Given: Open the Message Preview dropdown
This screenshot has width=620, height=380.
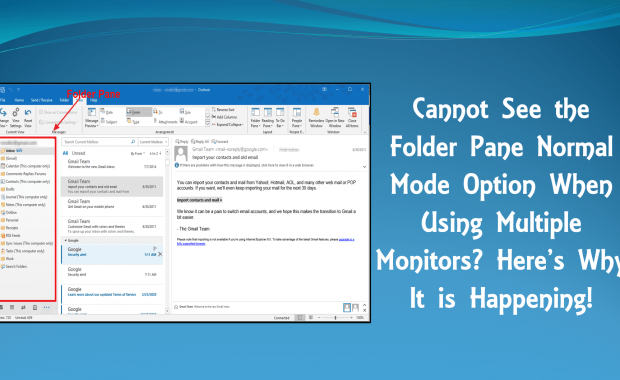Looking at the screenshot, I should click(x=91, y=117).
